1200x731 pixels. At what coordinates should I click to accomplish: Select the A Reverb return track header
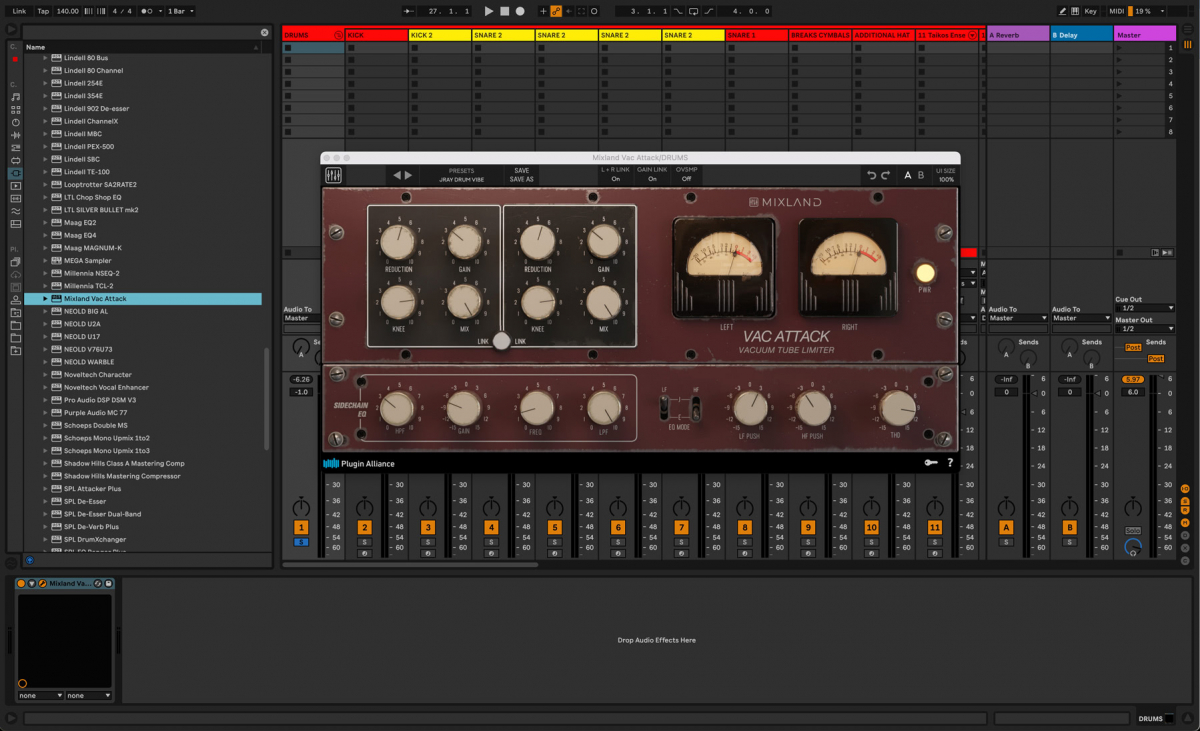[1017, 35]
